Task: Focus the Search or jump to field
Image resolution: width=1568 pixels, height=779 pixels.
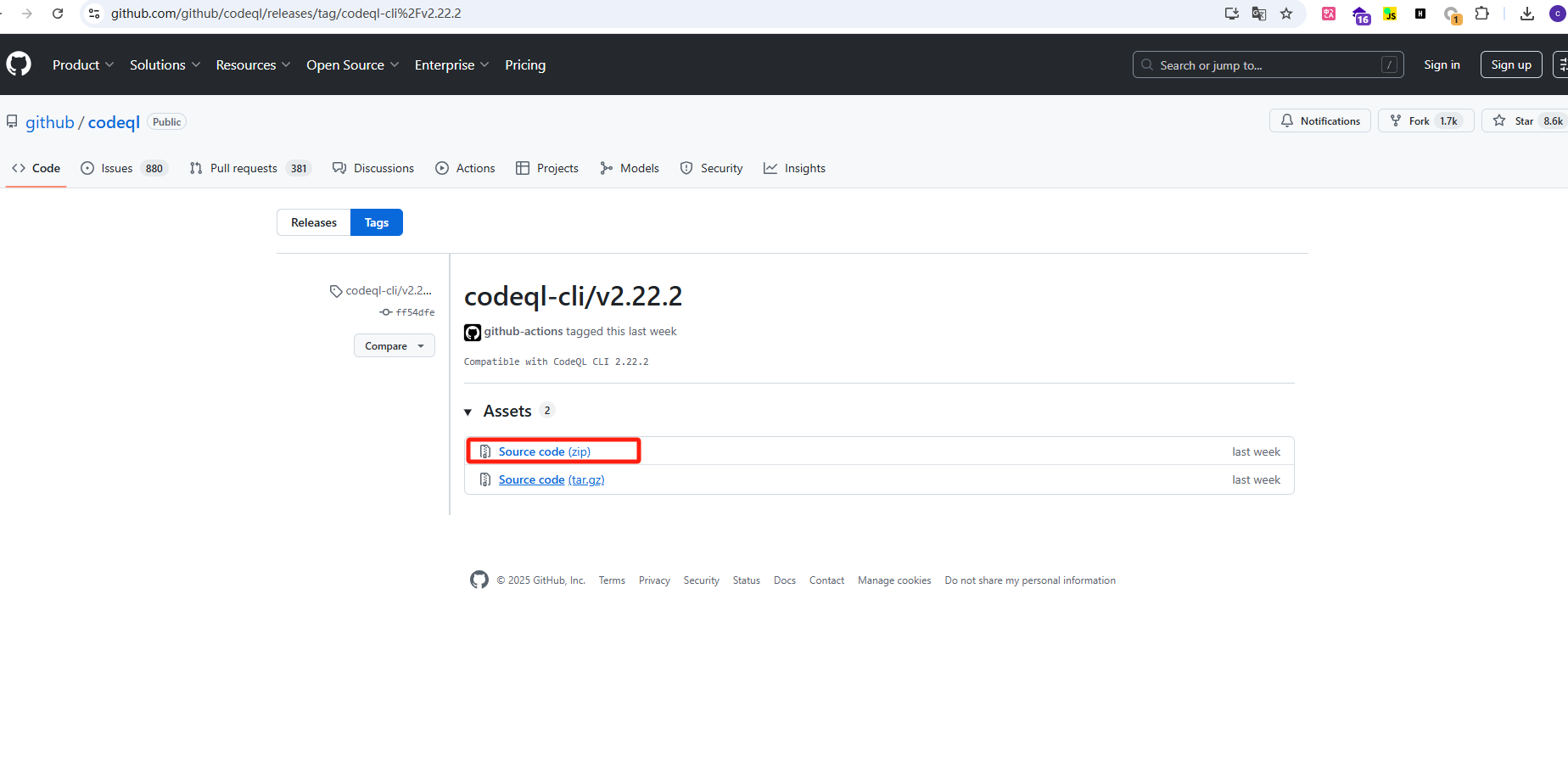Action: 1268,64
